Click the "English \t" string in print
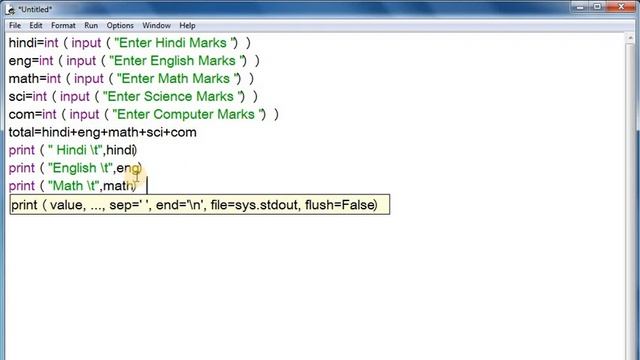This screenshot has height=360, width=640. (80, 168)
